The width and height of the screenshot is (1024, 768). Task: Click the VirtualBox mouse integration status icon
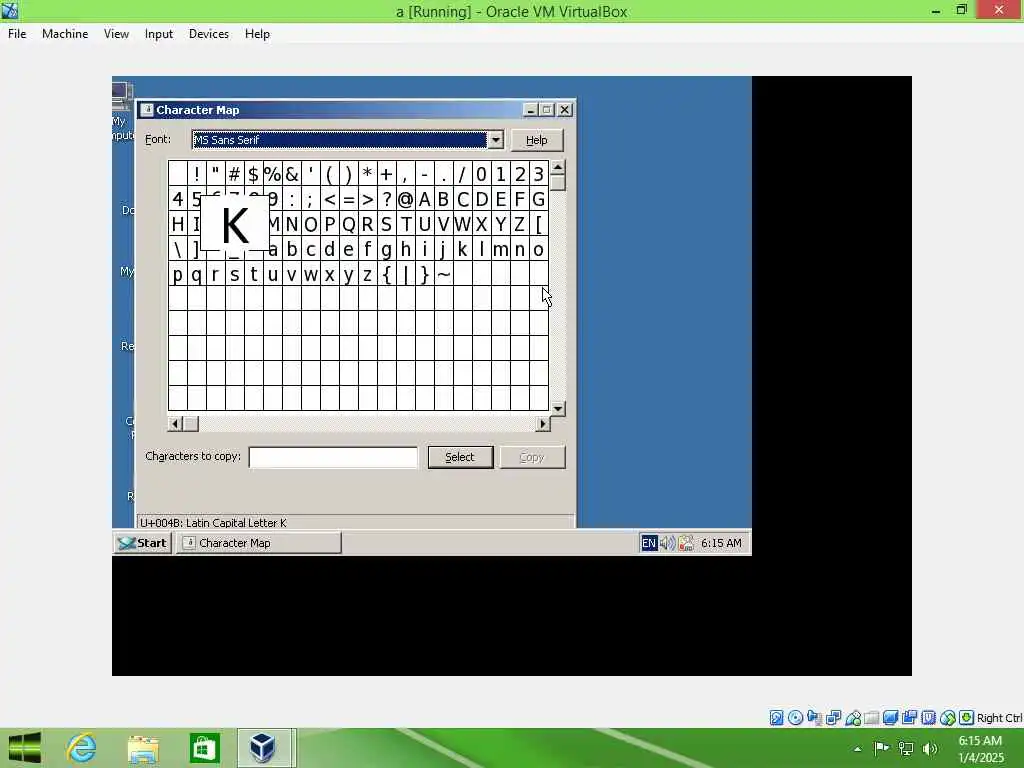click(x=948, y=718)
